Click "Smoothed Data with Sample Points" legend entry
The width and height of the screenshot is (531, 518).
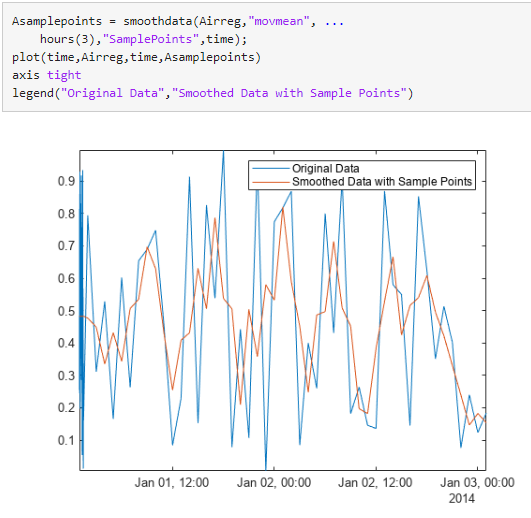[382, 181]
